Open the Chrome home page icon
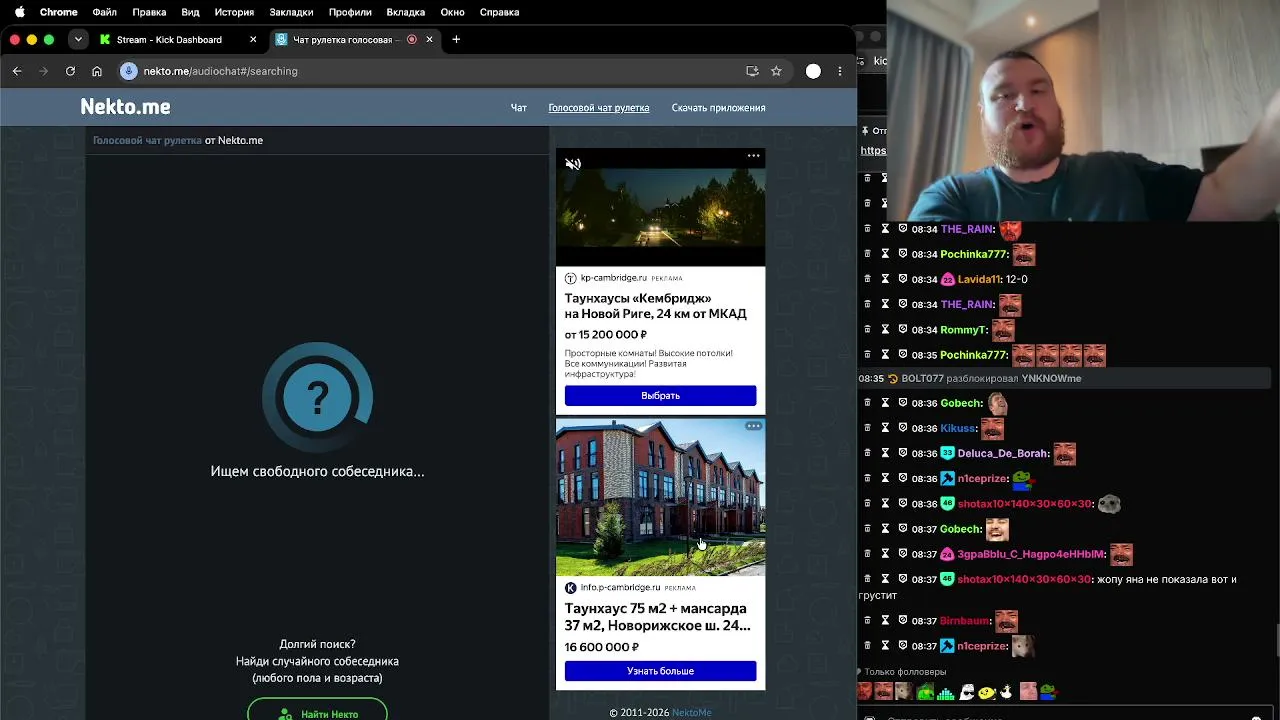This screenshot has height=720, width=1280. (x=97, y=71)
